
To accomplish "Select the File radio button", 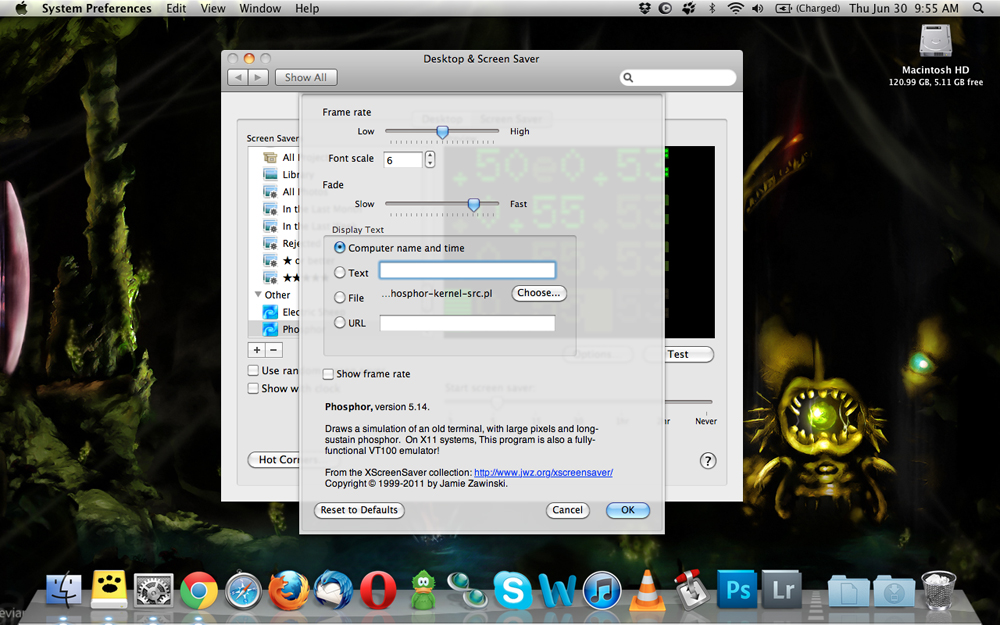I will click(340, 297).
